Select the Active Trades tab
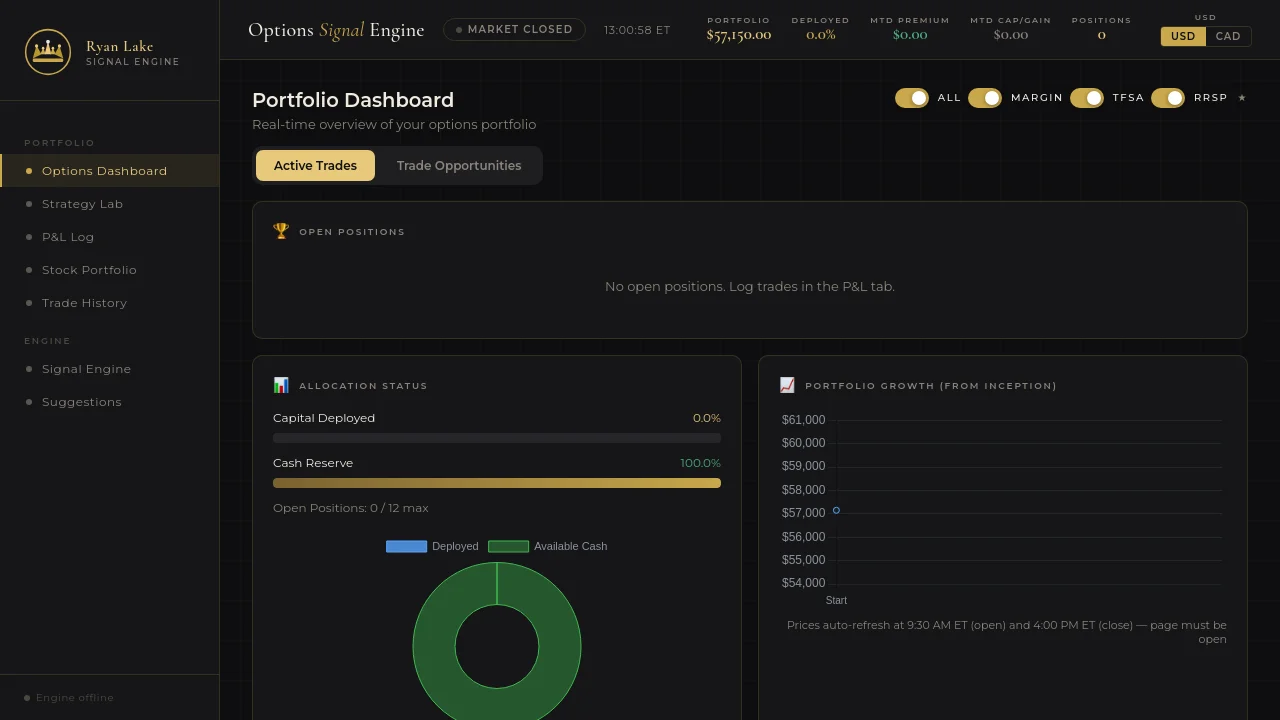Screen dimensions: 1280x720 pos(315,166)
